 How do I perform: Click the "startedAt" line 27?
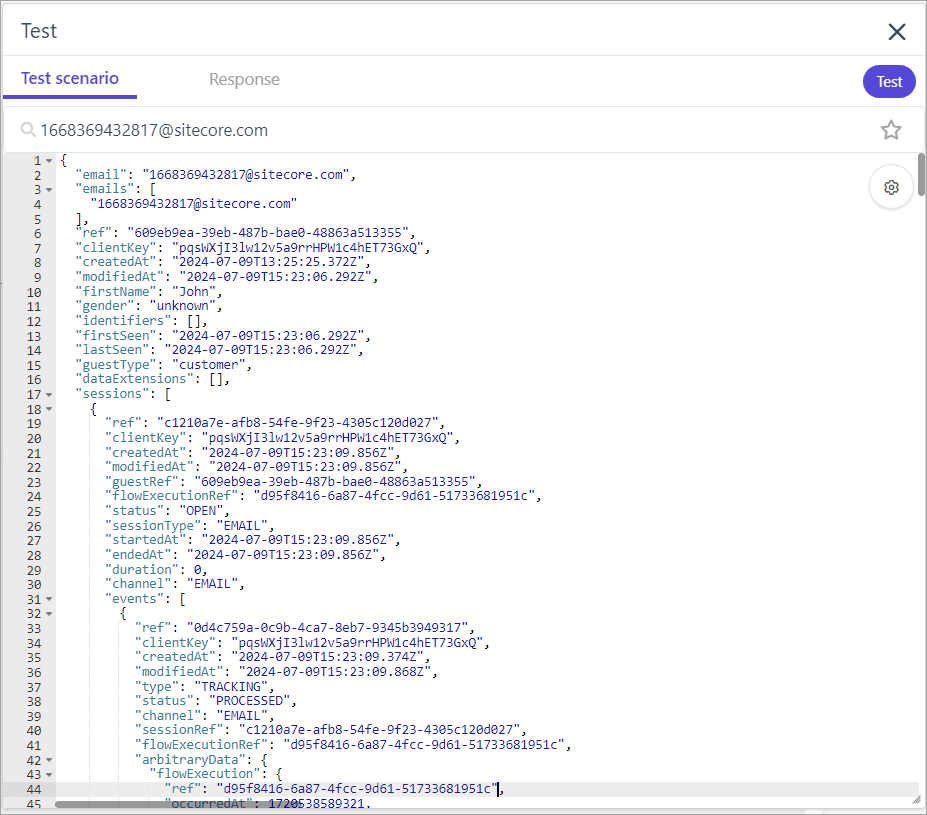click(252, 540)
